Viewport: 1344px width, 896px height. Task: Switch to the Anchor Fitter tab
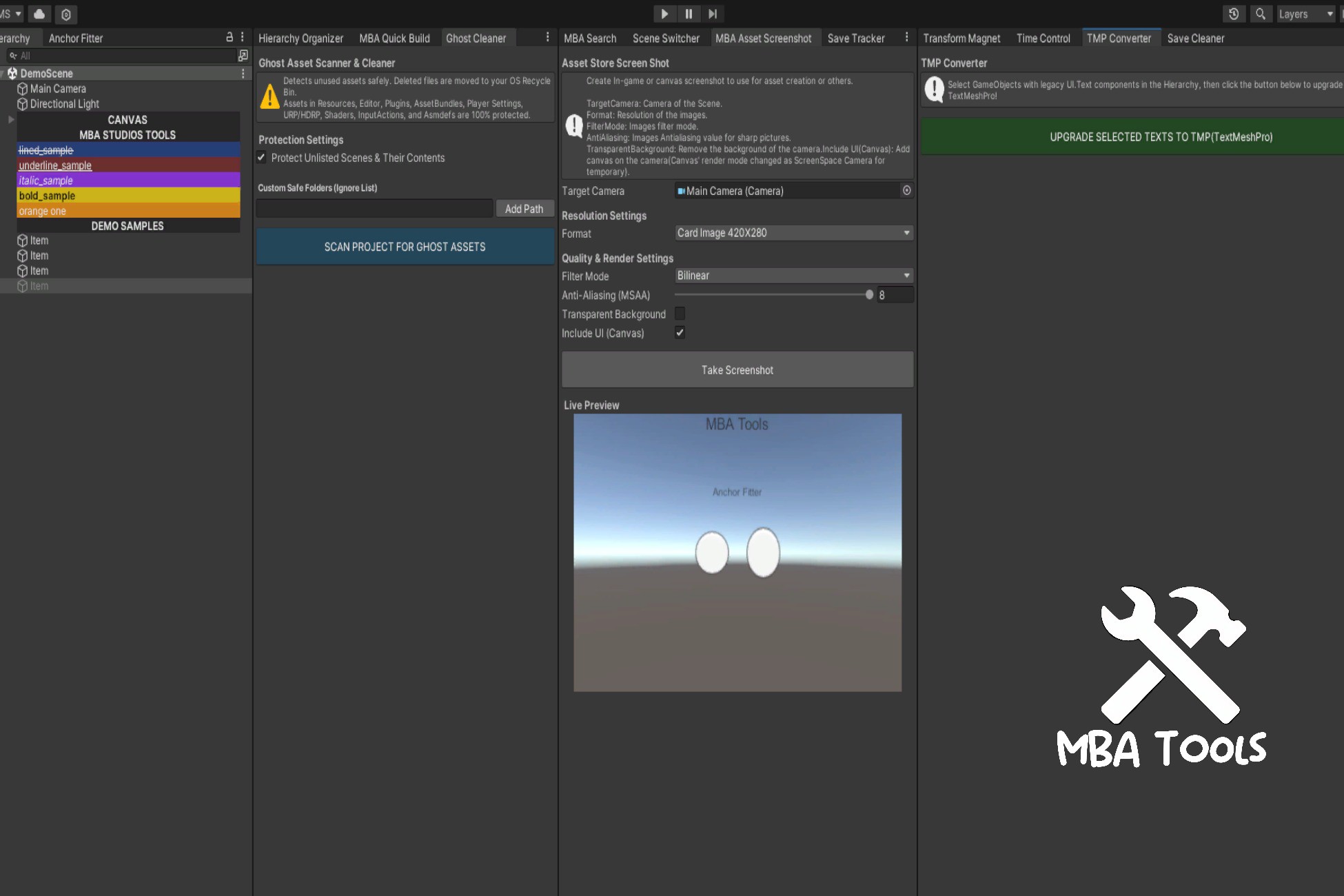point(76,38)
